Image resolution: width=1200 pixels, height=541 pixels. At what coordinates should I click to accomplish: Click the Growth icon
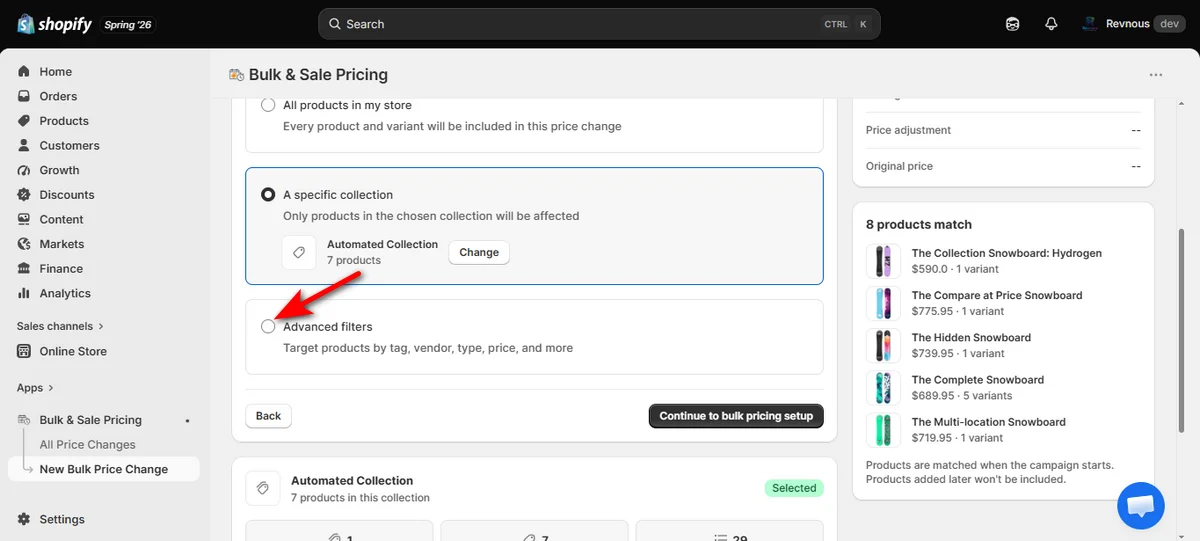point(24,170)
